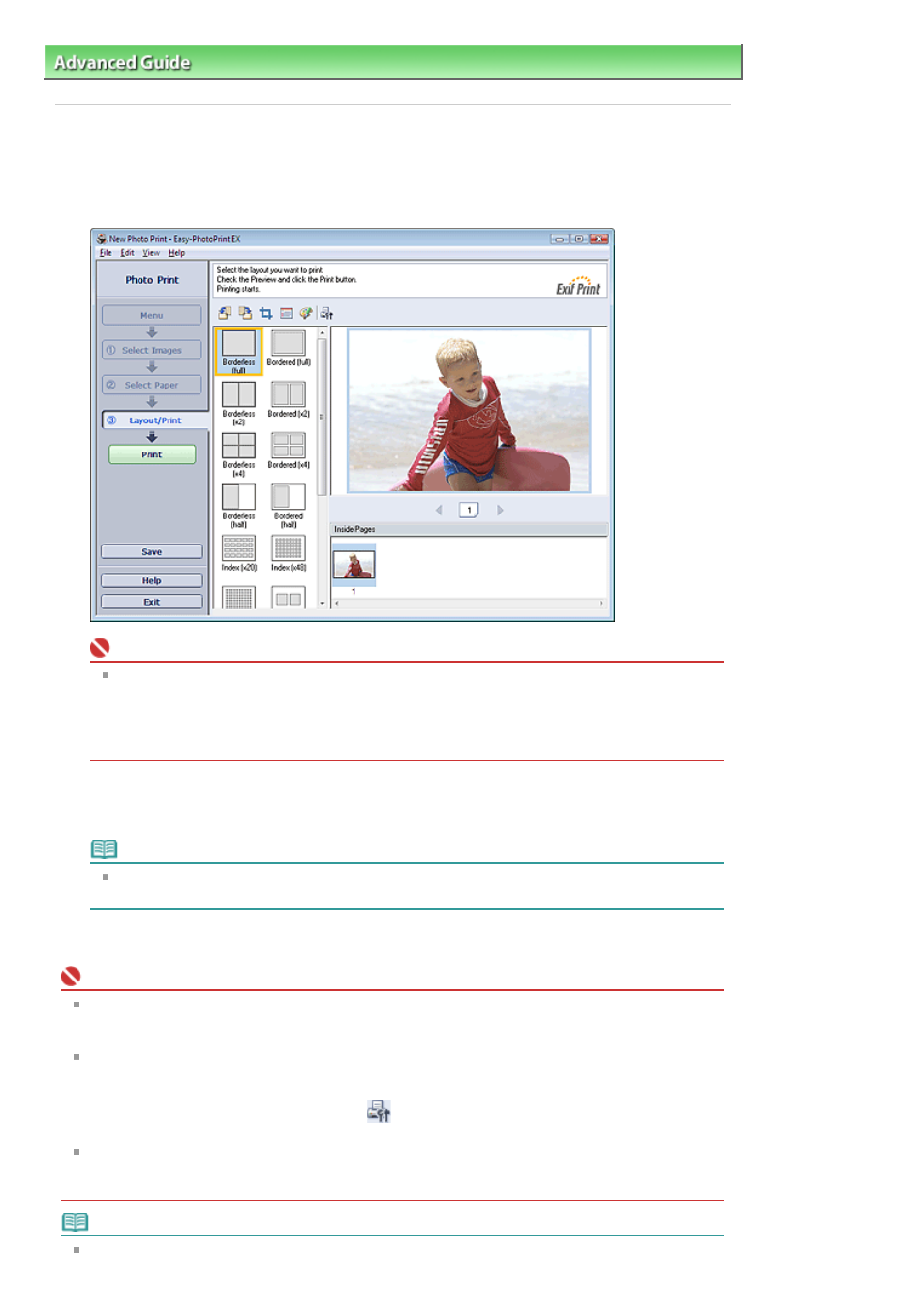Choose the Bordered (half) layout

(289, 506)
